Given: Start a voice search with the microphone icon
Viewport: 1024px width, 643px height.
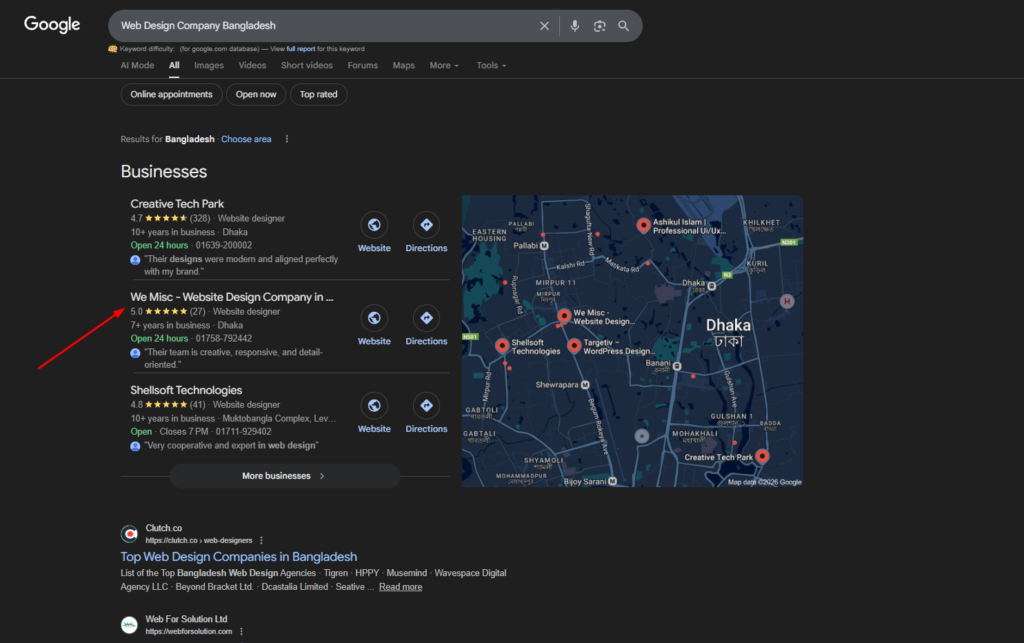Looking at the screenshot, I should [x=574, y=25].
